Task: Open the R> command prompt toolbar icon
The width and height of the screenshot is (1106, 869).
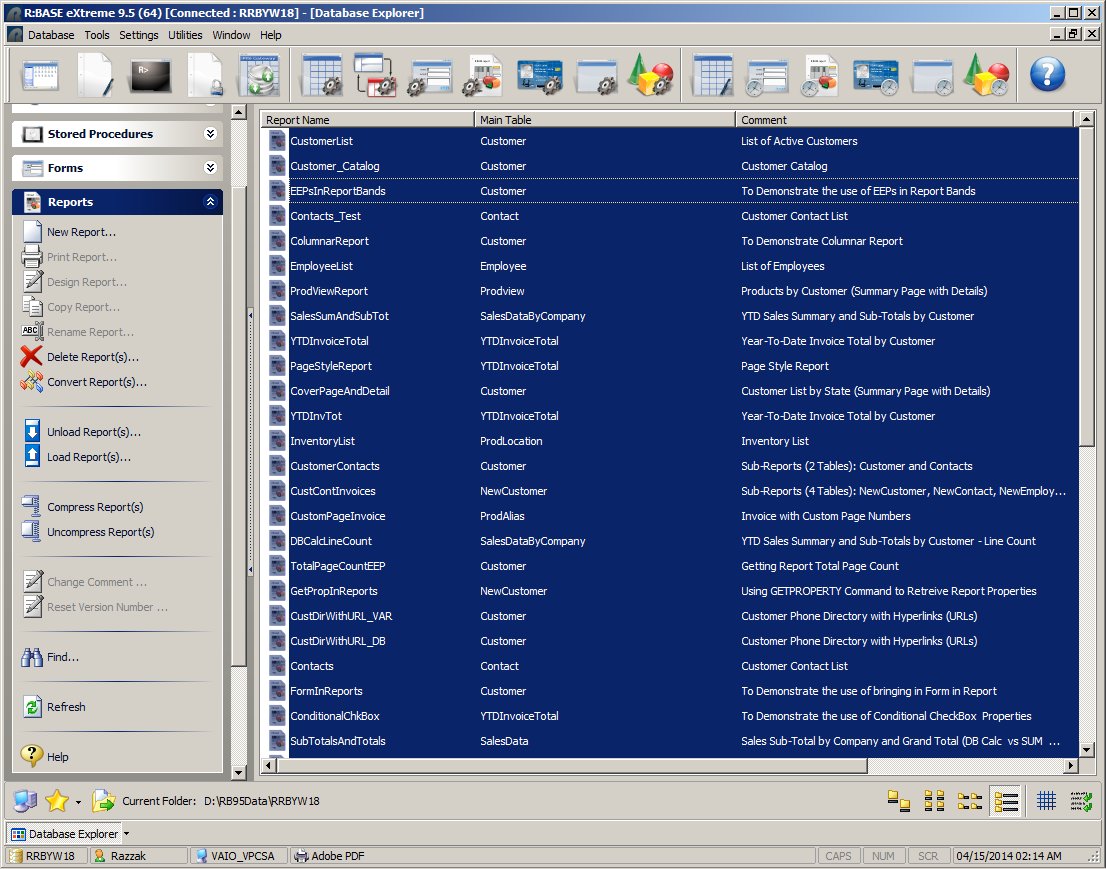Action: [x=150, y=75]
